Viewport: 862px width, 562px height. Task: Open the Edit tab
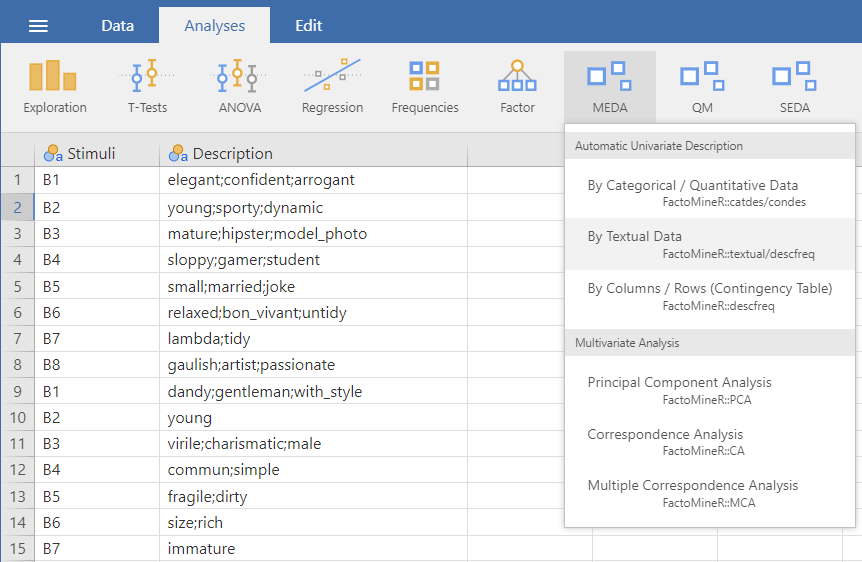pos(308,26)
